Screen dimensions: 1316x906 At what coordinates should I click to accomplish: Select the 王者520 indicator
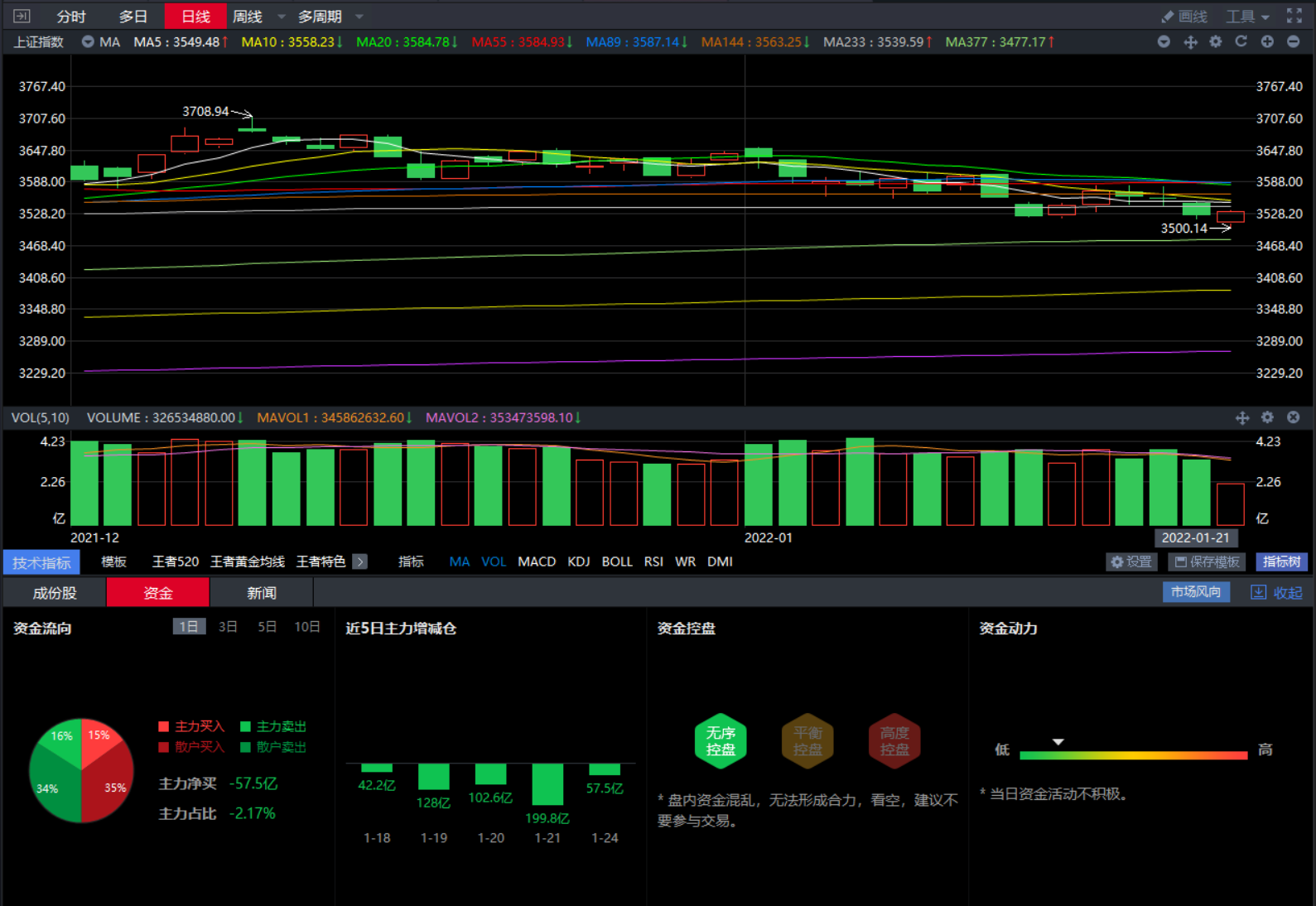pos(176,561)
